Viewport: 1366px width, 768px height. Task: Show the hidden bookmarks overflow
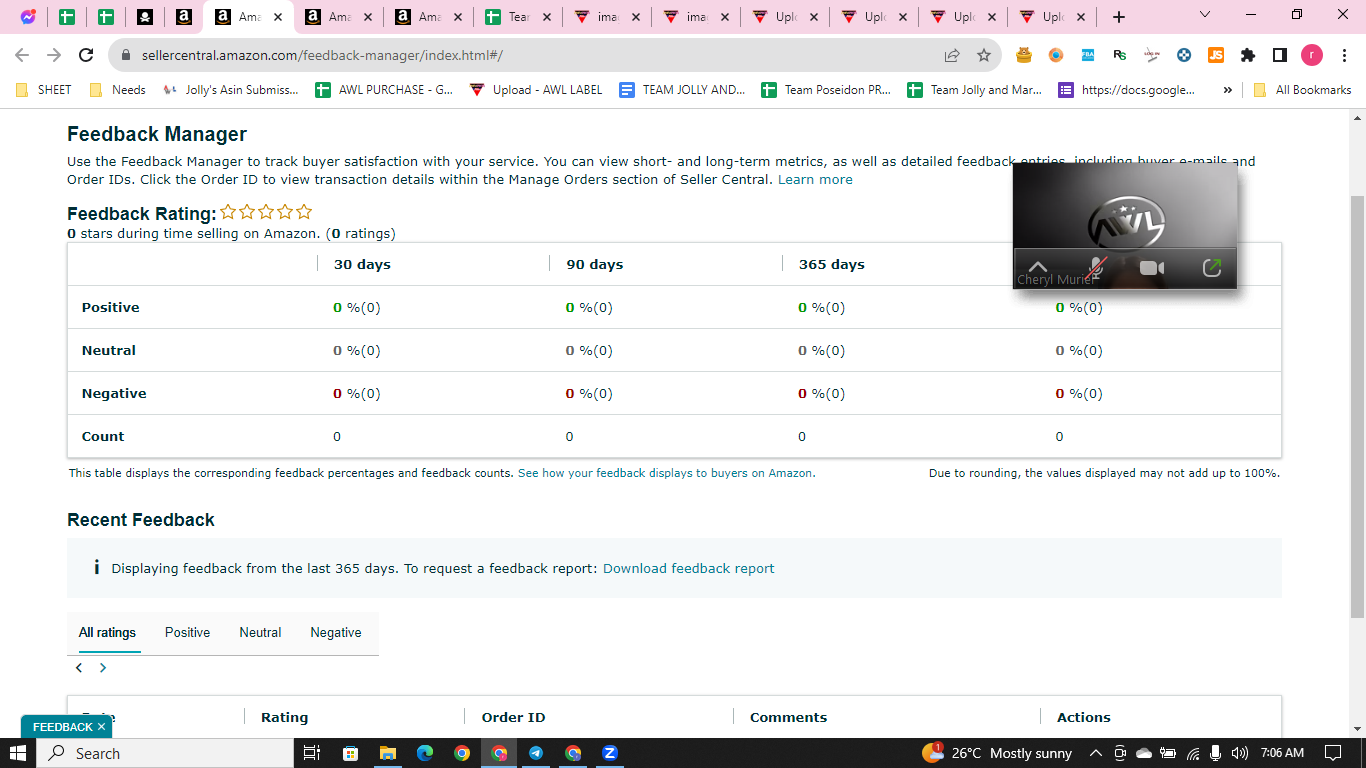1228,90
